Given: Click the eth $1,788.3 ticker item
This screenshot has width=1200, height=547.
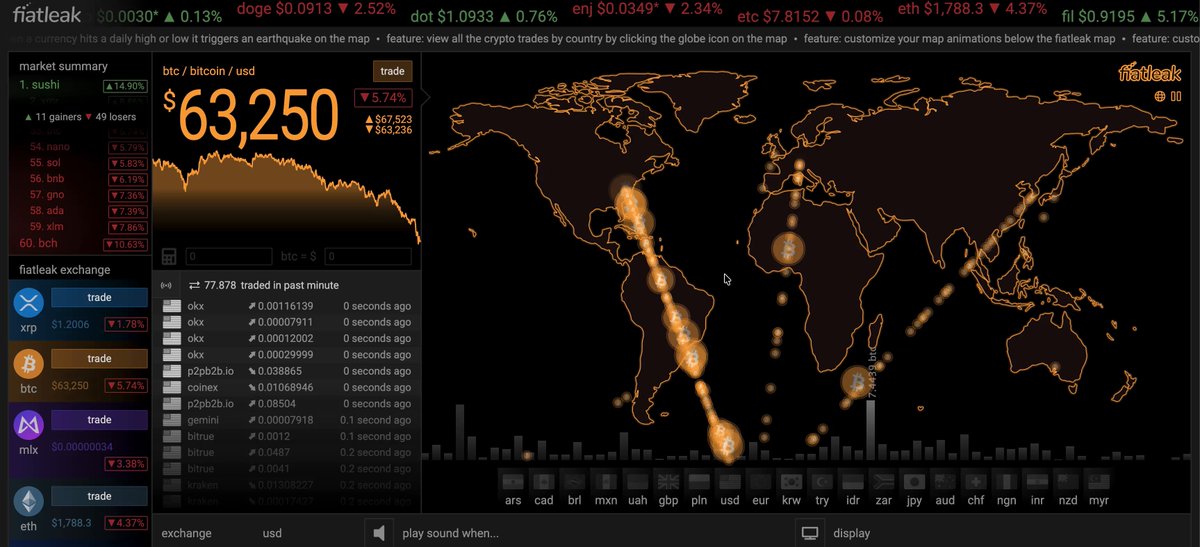Looking at the screenshot, I should tap(972, 9).
